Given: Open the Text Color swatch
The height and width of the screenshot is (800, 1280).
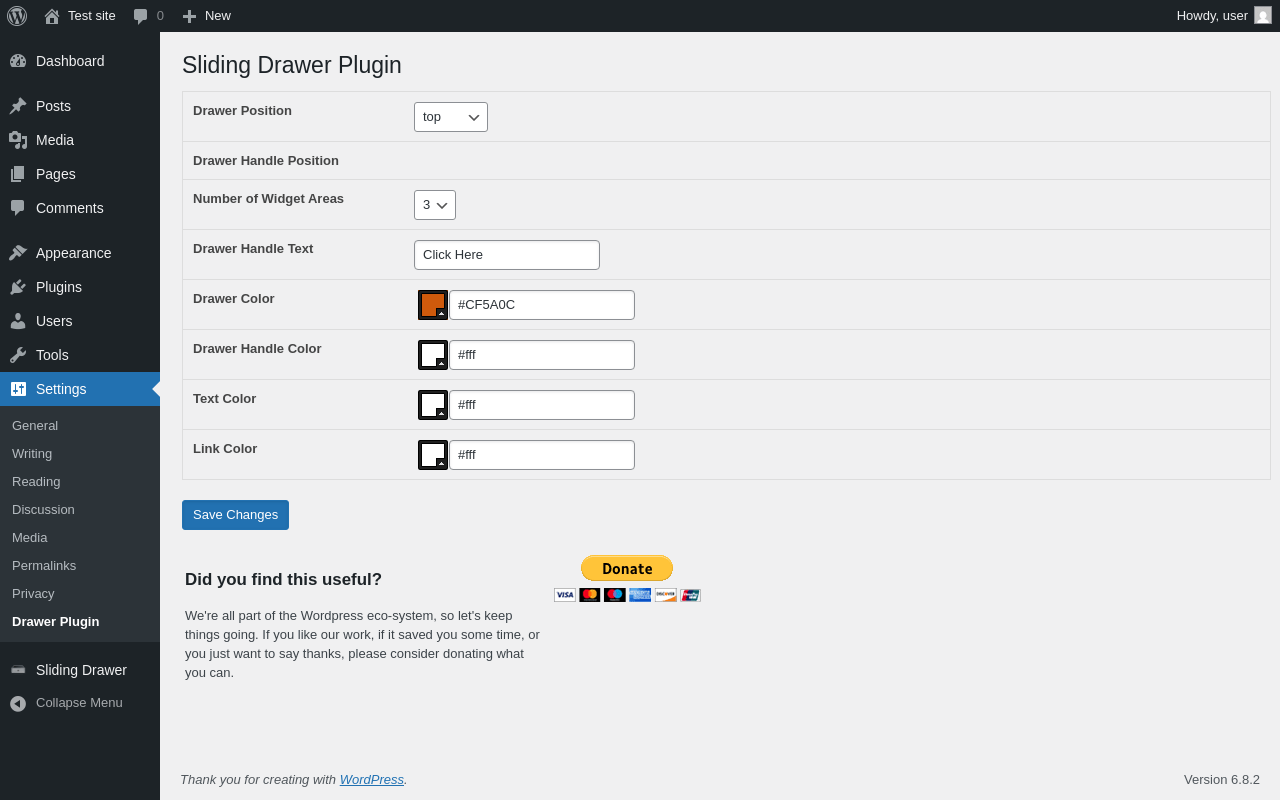Looking at the screenshot, I should (433, 405).
